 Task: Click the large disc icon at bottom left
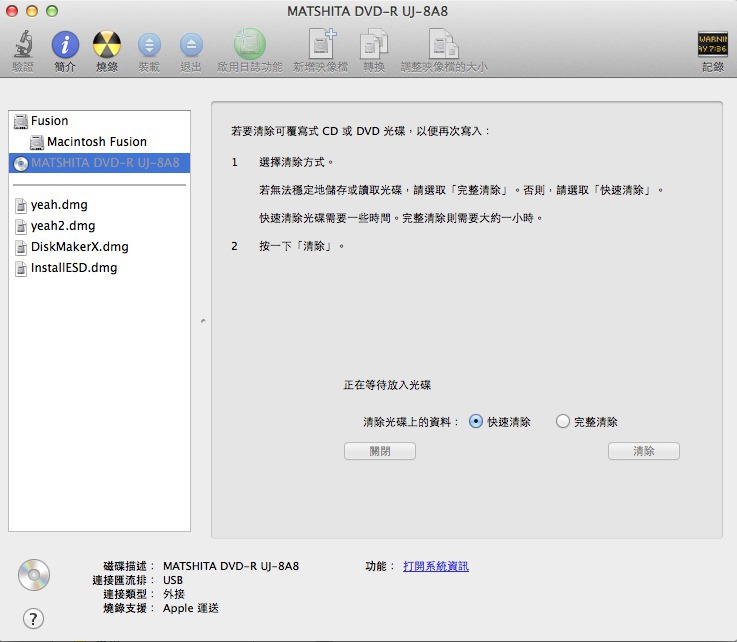coord(34,575)
